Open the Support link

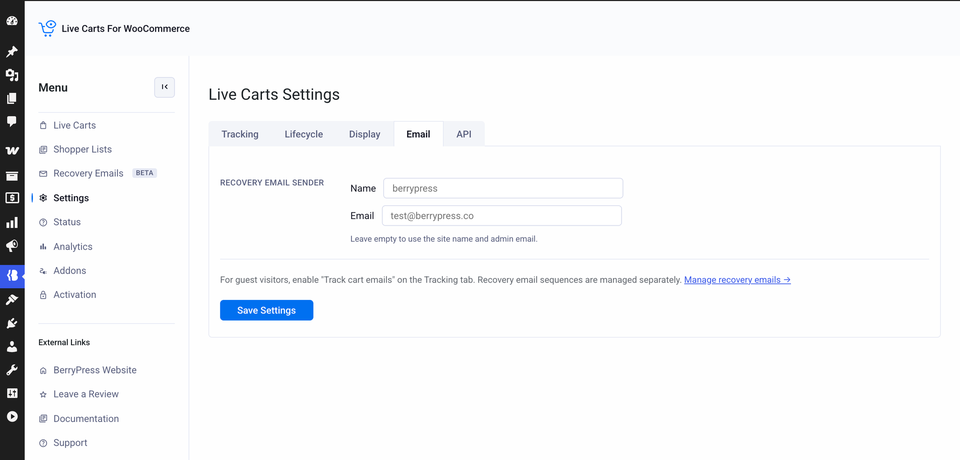click(x=70, y=443)
